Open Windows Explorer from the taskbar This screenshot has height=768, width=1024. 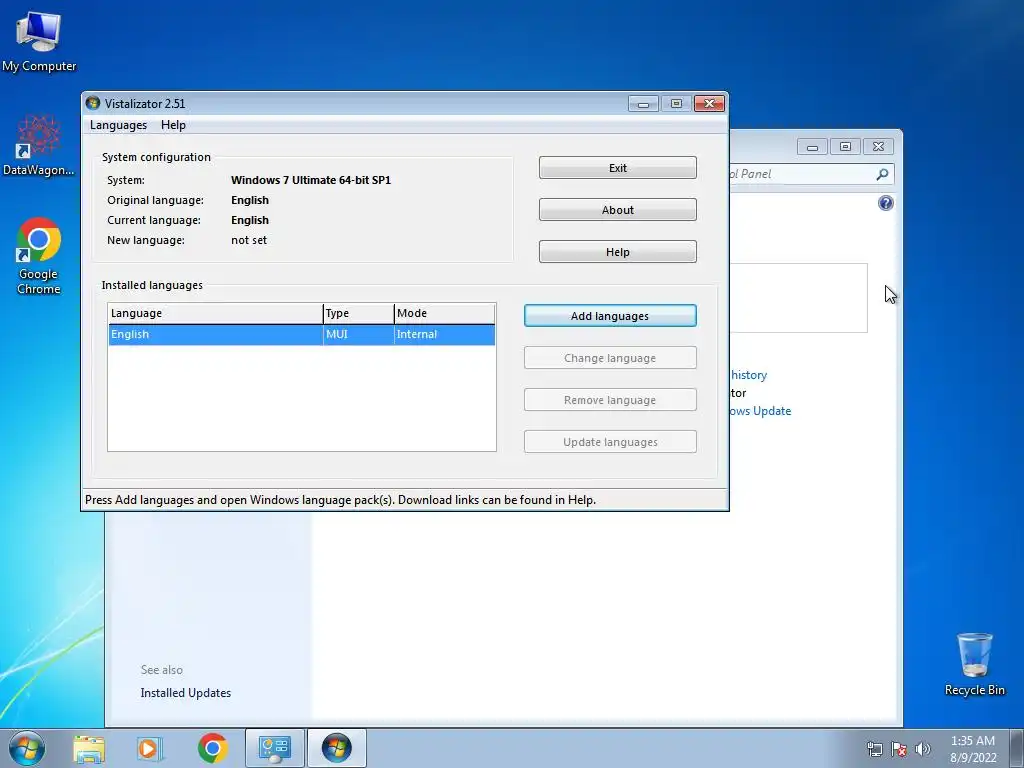point(89,748)
